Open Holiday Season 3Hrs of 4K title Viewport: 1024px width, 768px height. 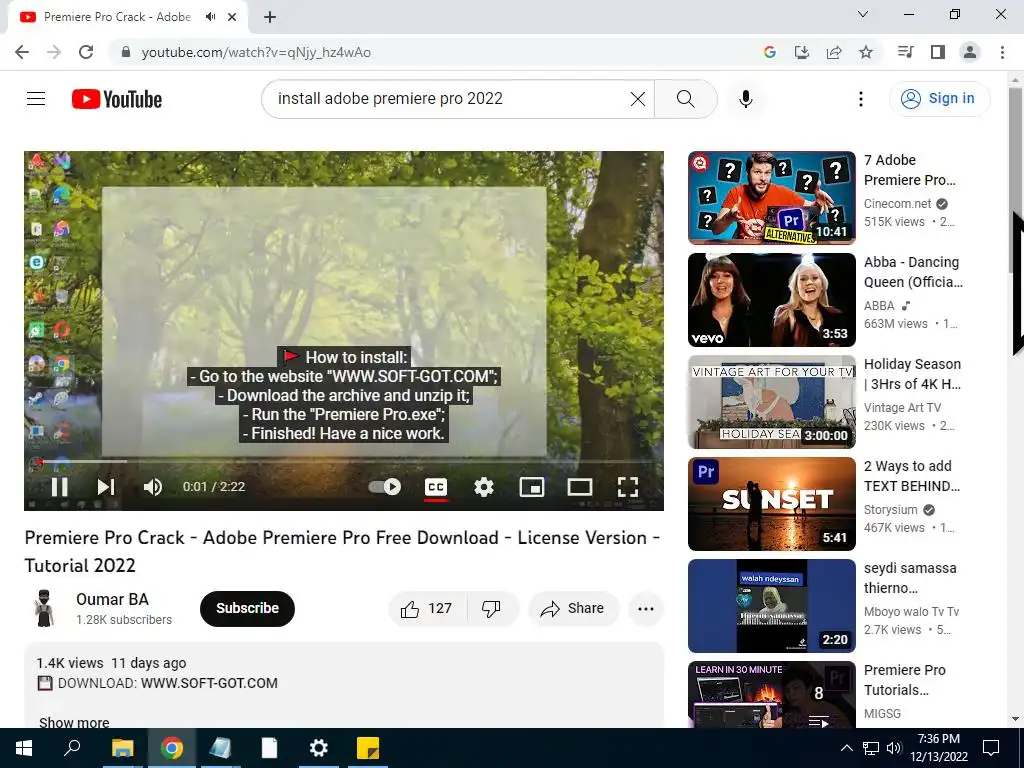tap(912, 374)
